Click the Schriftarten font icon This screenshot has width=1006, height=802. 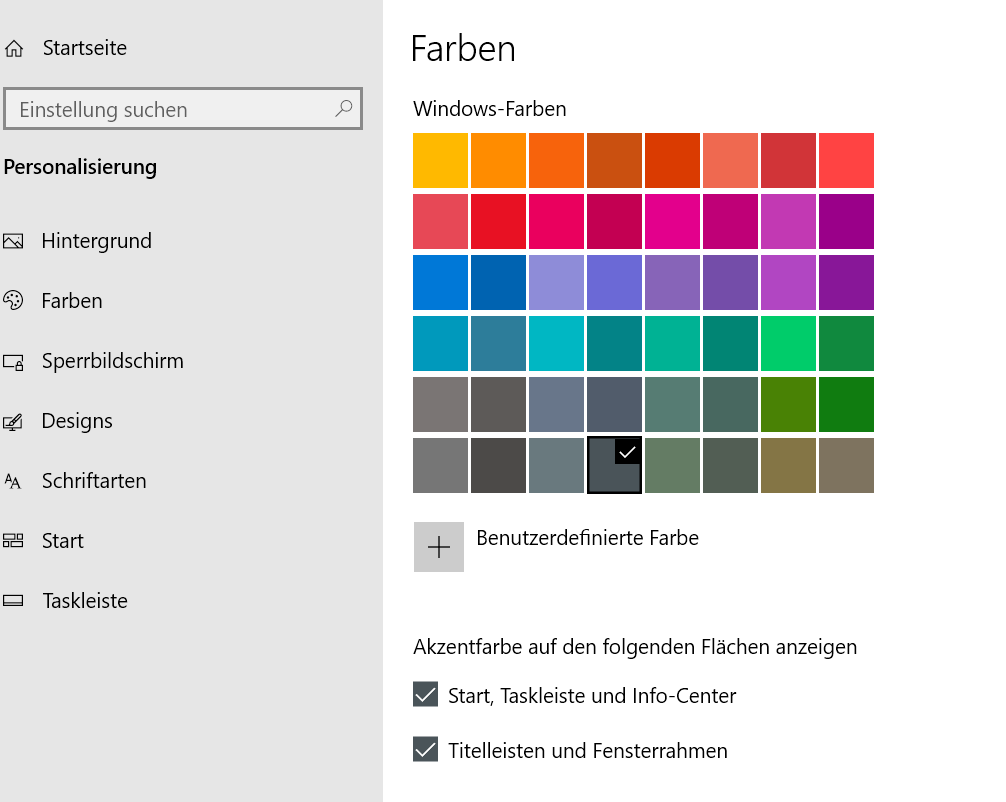(13, 482)
